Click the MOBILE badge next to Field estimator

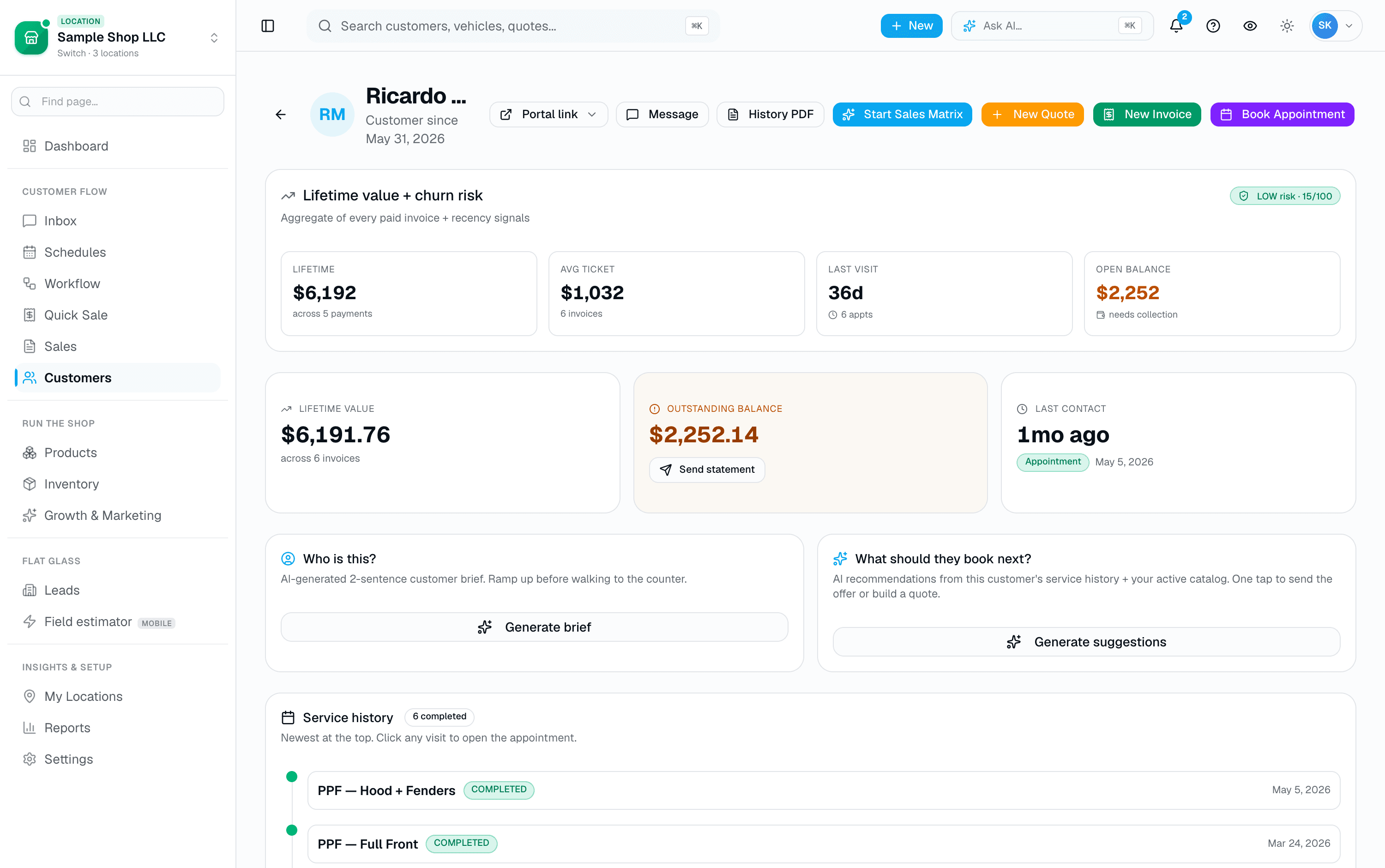157,623
